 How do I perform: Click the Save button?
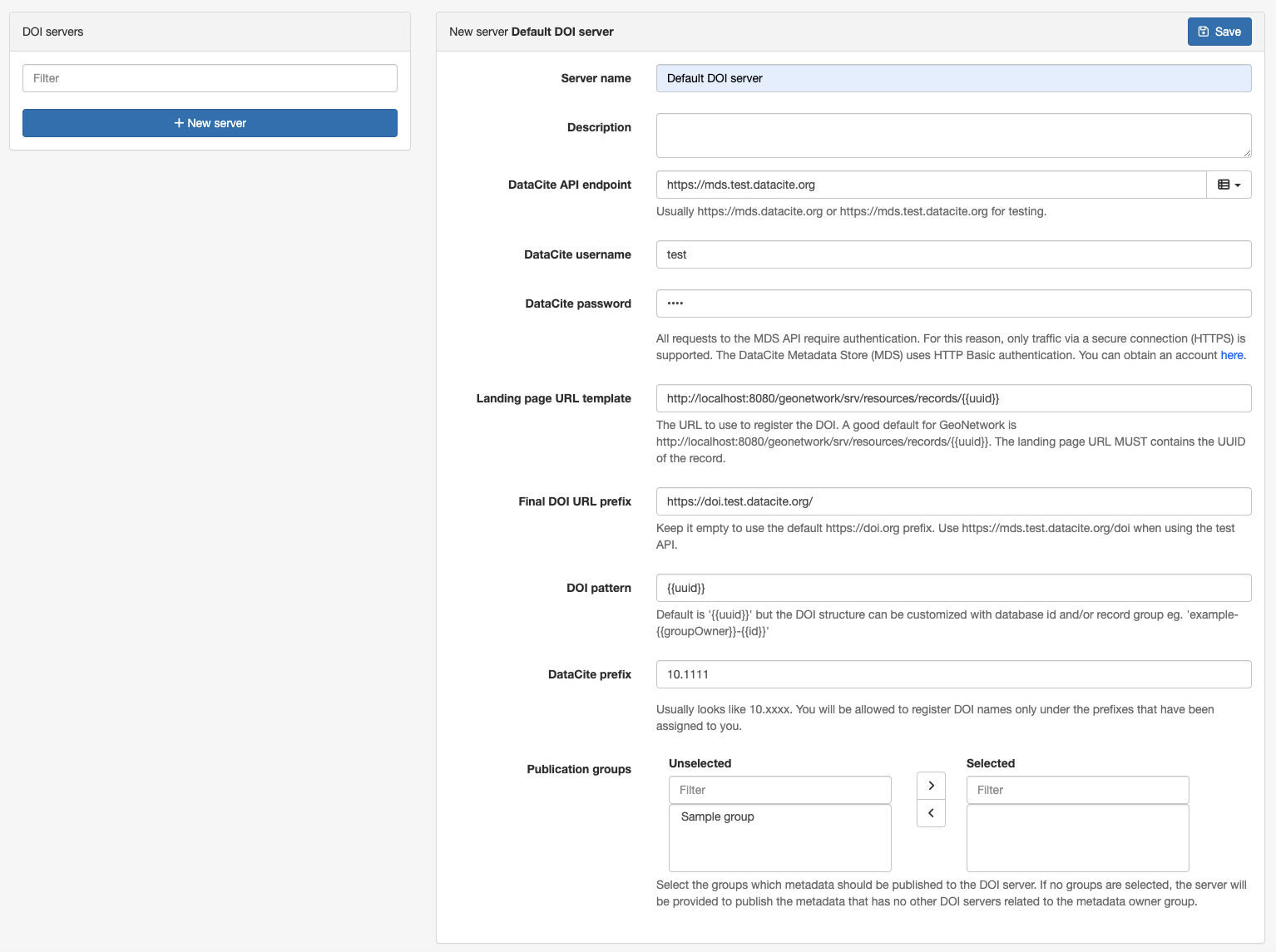click(x=1219, y=32)
